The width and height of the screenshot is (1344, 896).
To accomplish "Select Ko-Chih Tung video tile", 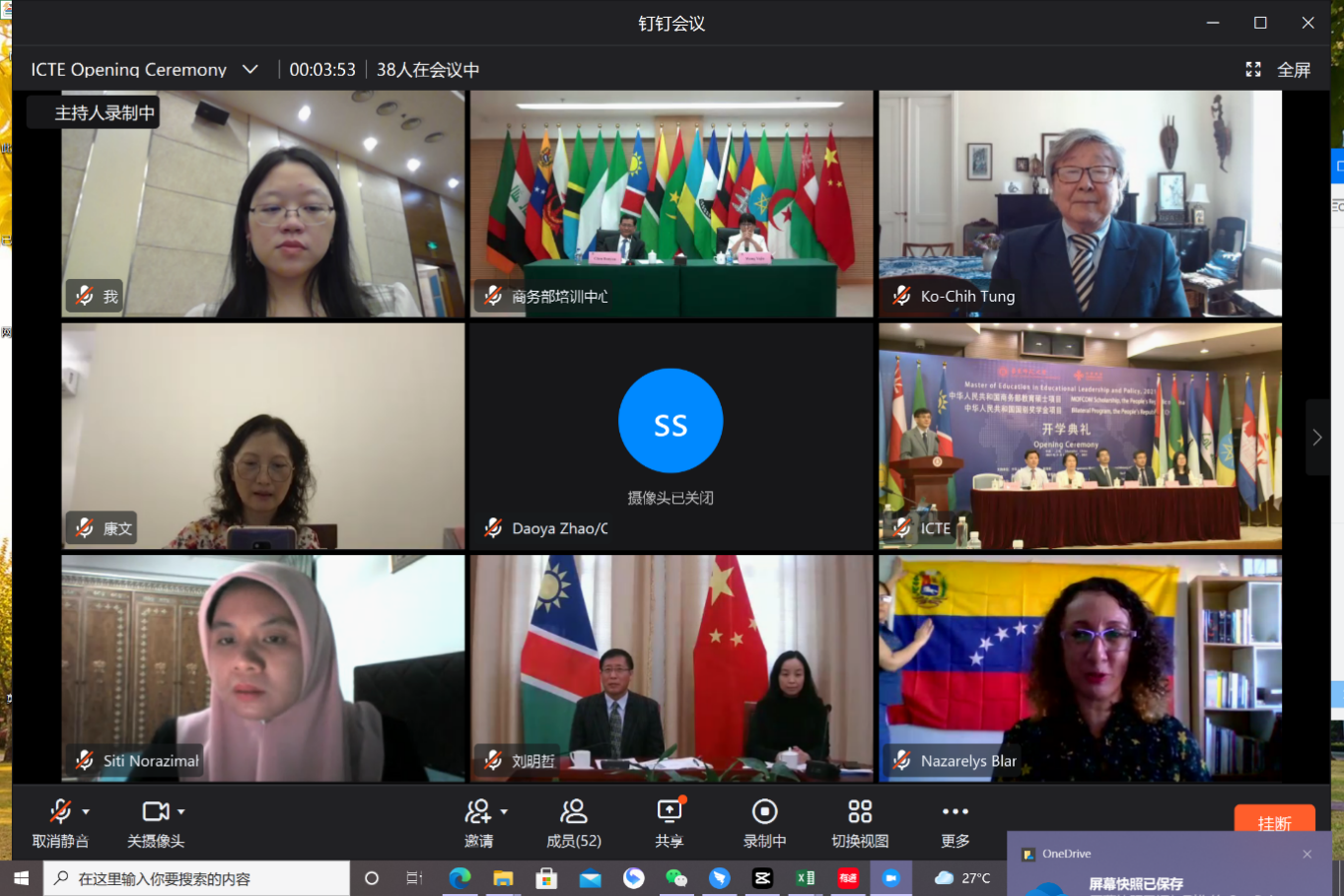I will click(1080, 204).
